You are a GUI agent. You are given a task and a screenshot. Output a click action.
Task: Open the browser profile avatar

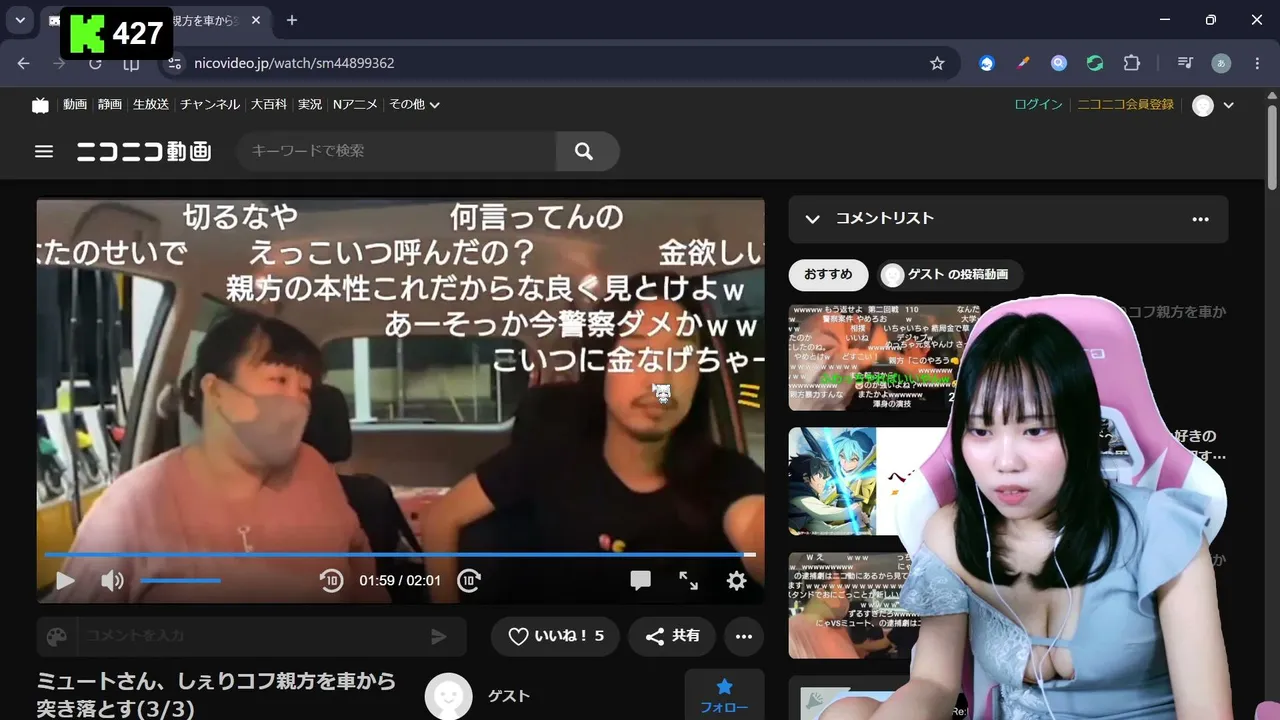pos(1221,63)
